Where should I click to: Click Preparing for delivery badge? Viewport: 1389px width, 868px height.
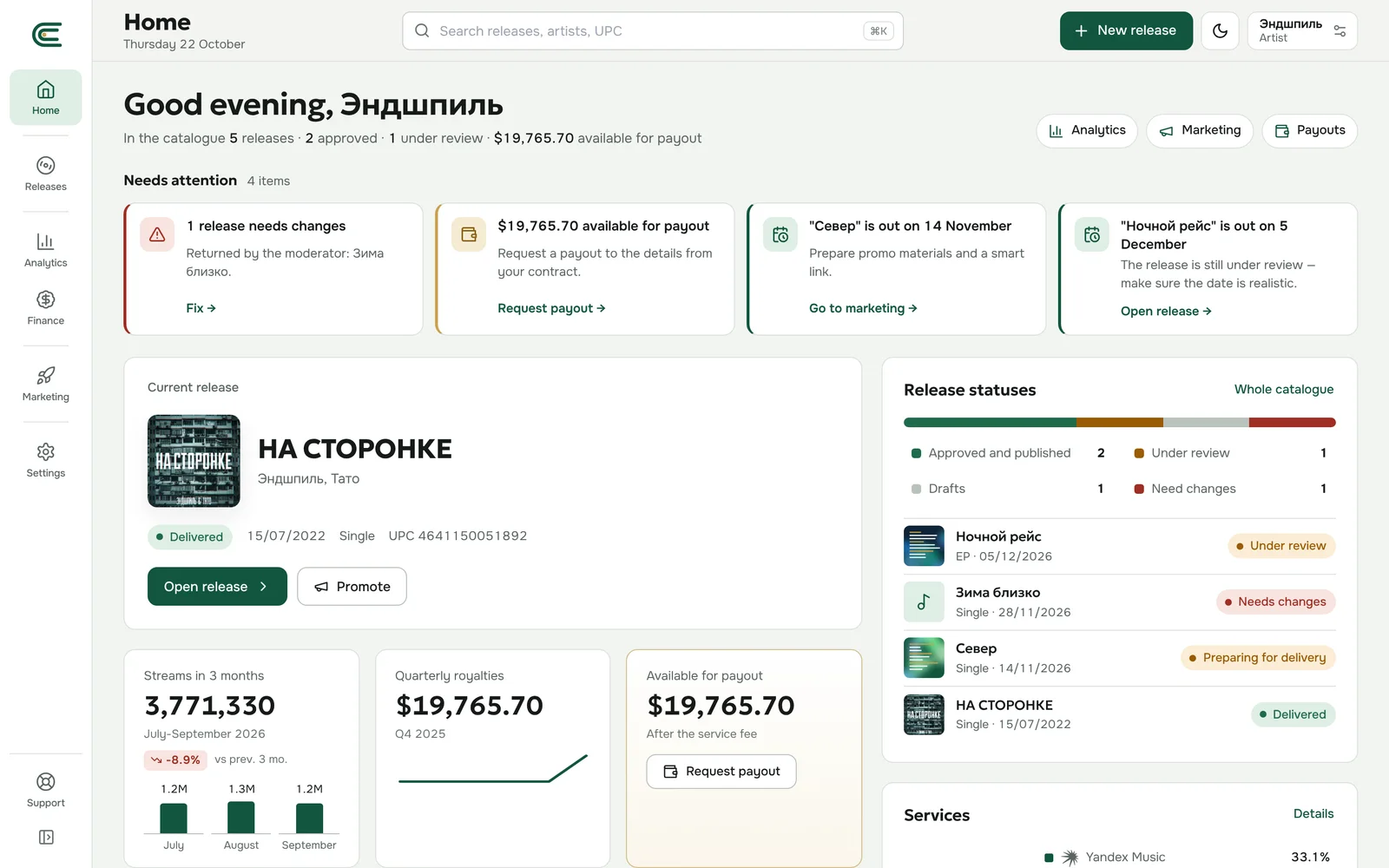click(x=1258, y=658)
